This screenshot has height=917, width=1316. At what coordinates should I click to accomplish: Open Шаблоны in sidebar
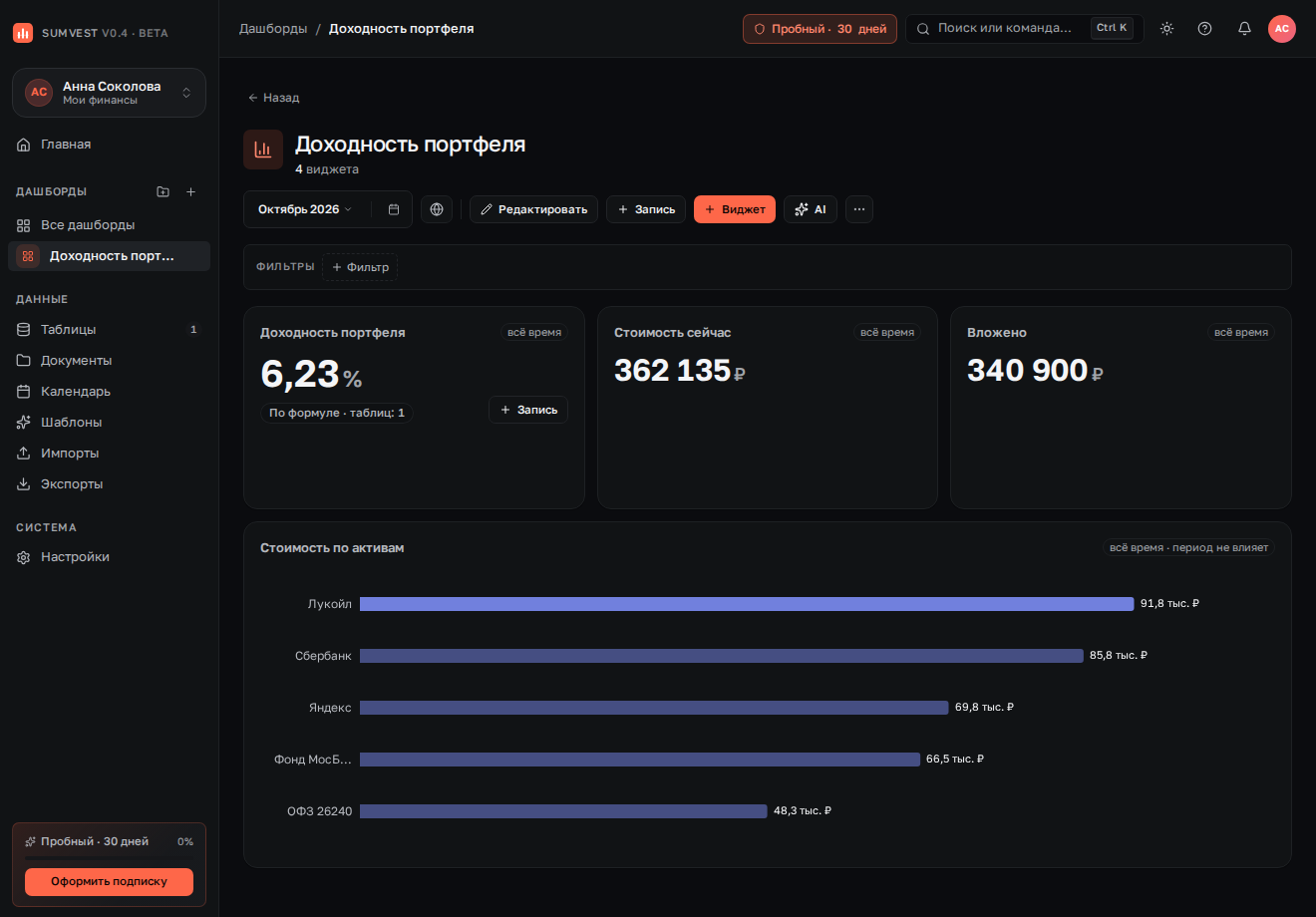109,422
